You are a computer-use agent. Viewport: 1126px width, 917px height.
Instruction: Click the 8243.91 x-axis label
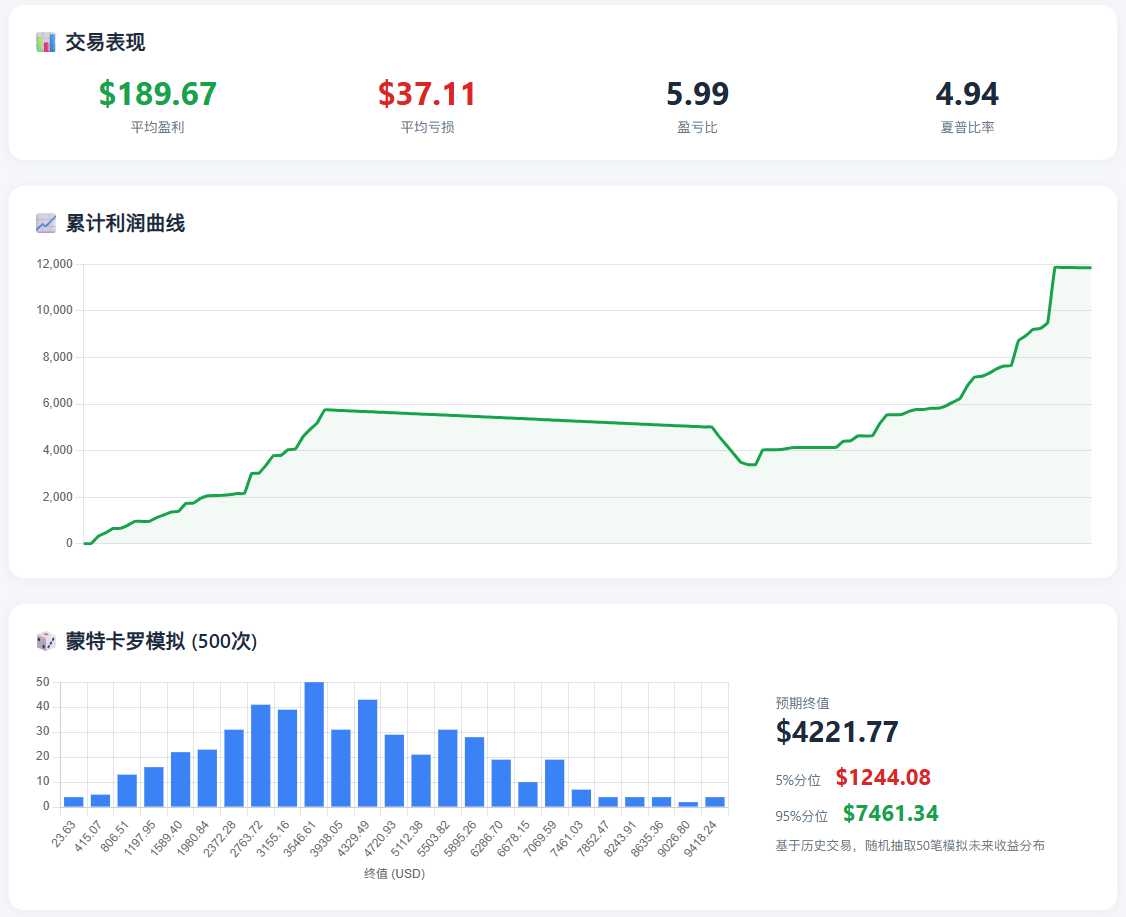click(621, 837)
